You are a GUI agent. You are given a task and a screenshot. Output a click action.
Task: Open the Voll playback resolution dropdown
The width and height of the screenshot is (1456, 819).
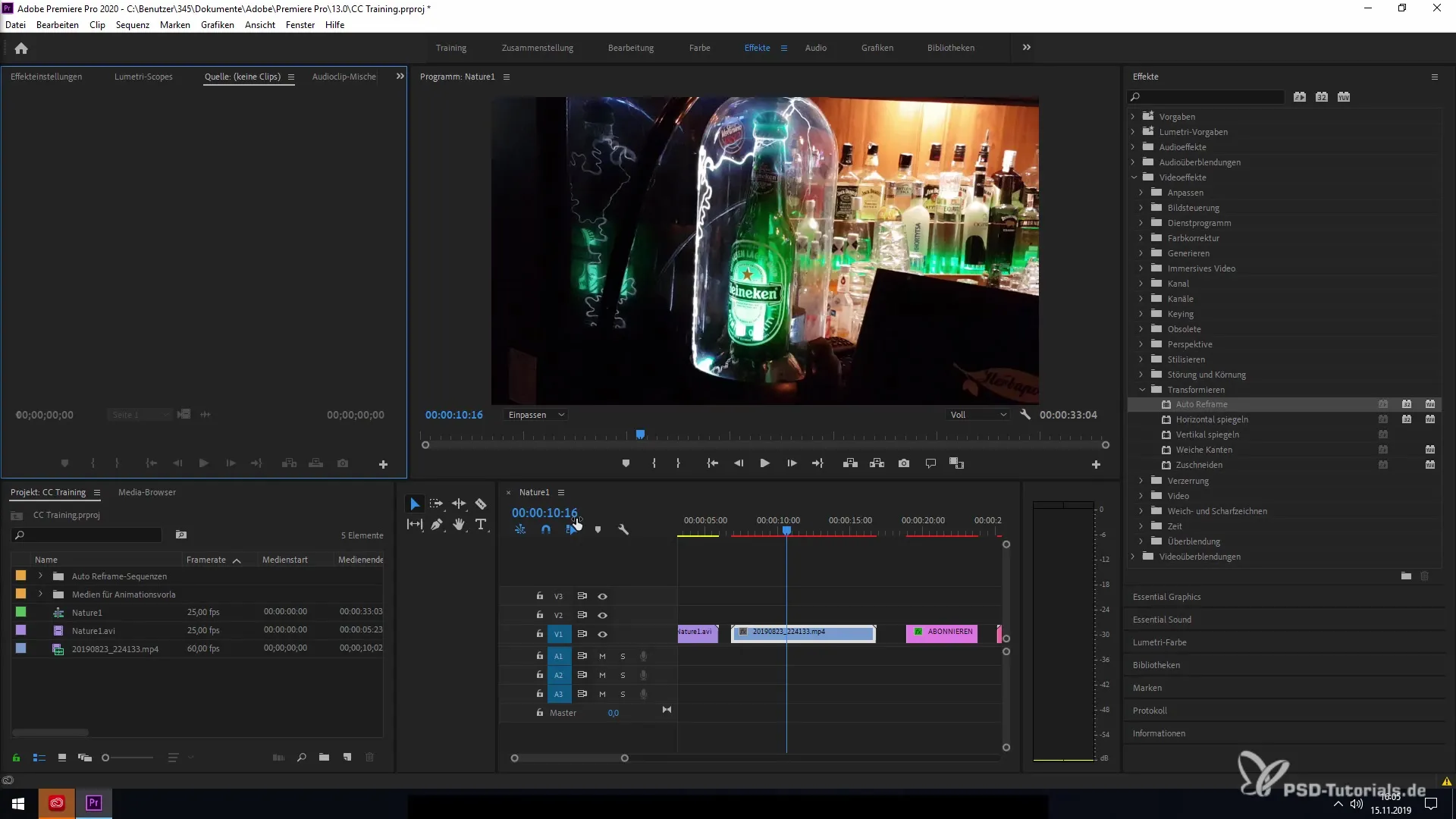coord(978,415)
